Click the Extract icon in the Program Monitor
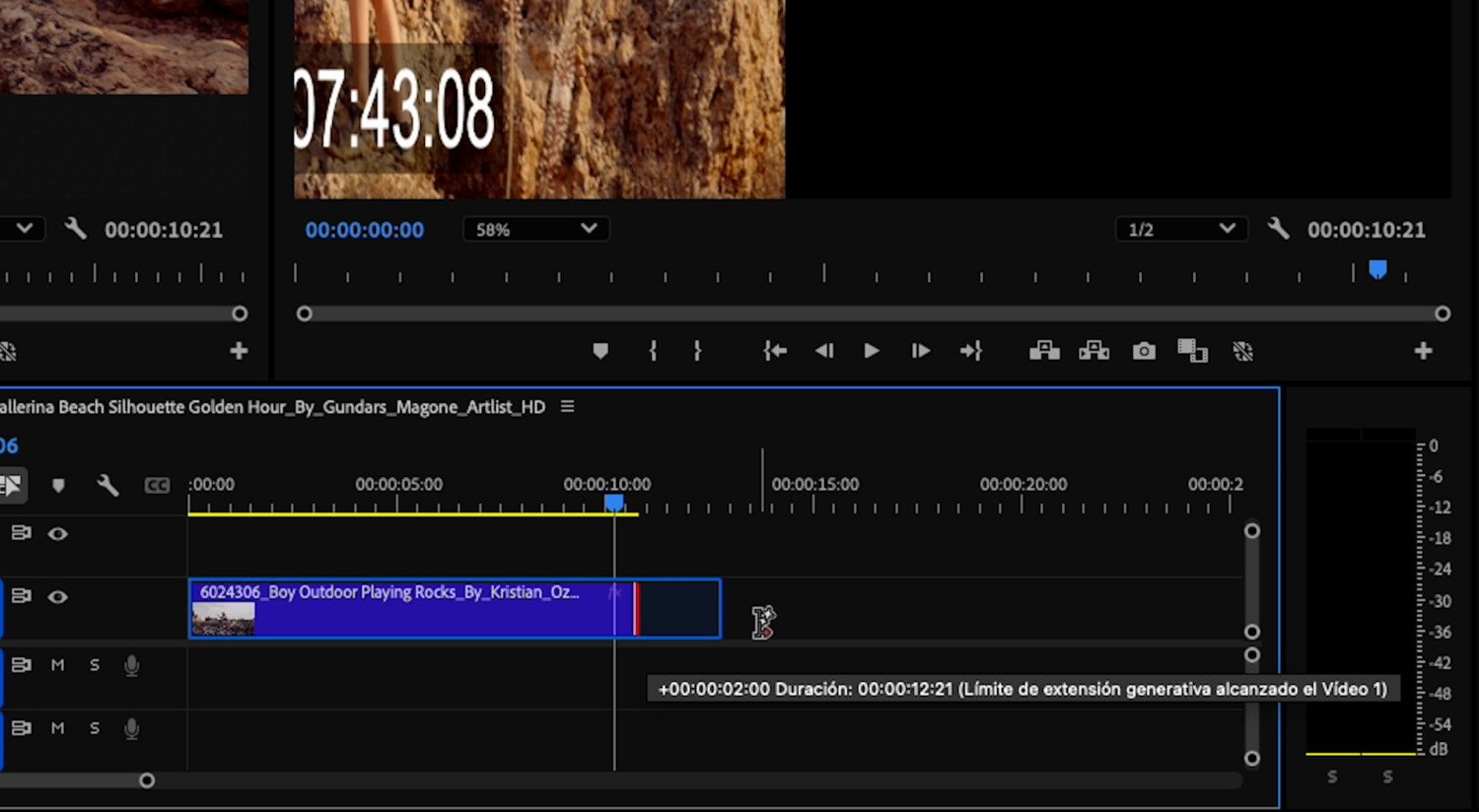 (1094, 350)
